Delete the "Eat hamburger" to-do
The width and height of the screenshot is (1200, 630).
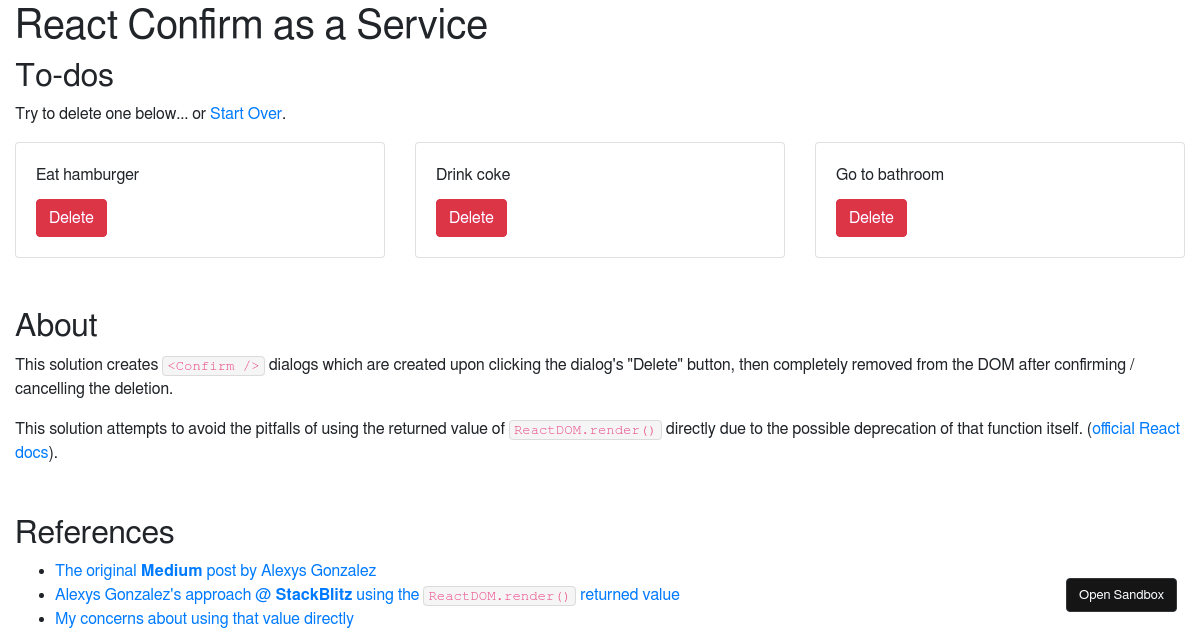coord(71,217)
